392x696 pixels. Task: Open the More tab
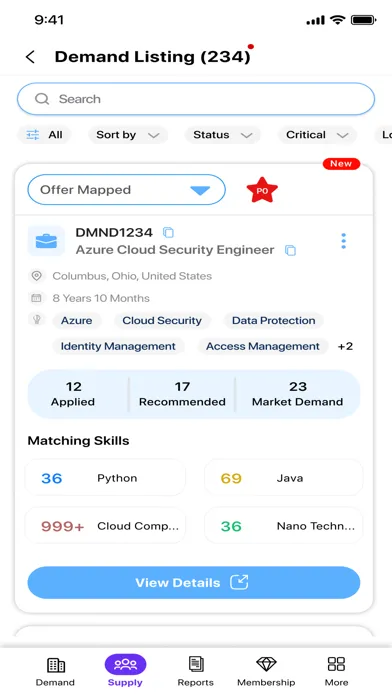pyautogui.click(x=336, y=671)
